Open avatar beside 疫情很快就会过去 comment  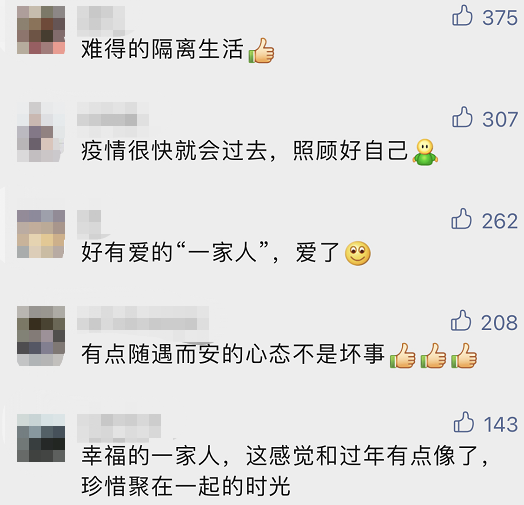(41, 132)
